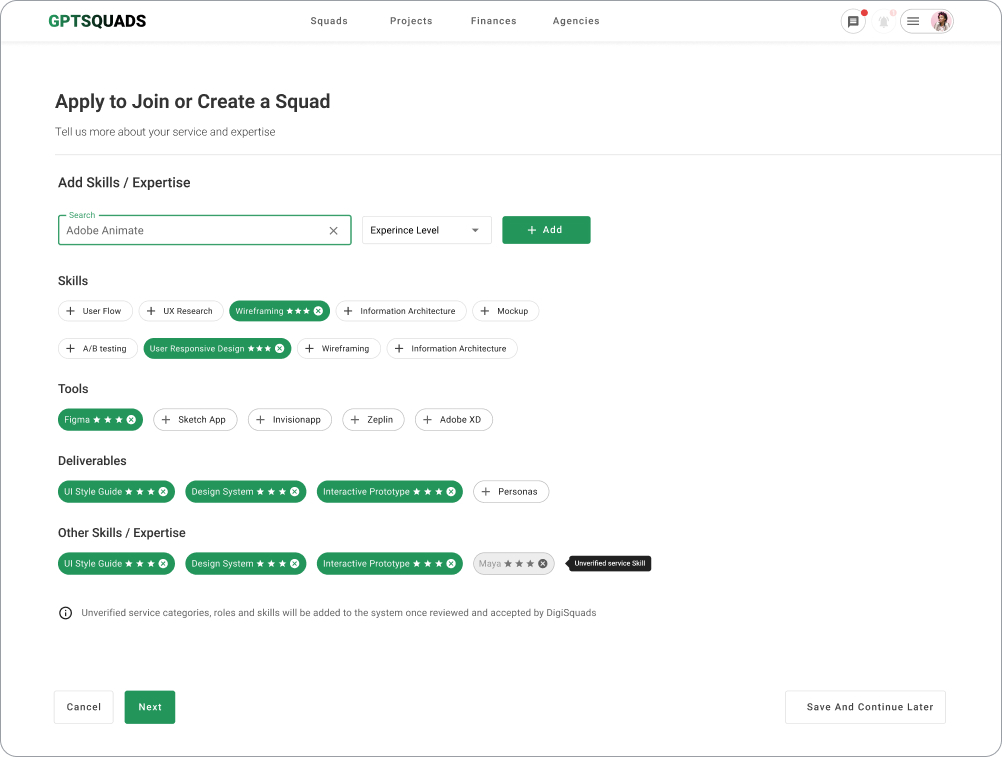The width and height of the screenshot is (1002, 757).
Task: Clear the Adobe Animate search text
Action: [334, 231]
